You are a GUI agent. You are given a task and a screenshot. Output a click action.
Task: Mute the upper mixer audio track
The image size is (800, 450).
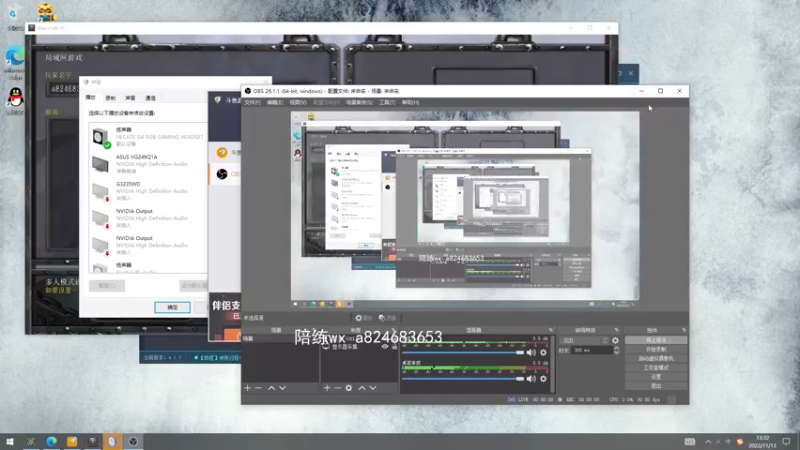pos(531,353)
